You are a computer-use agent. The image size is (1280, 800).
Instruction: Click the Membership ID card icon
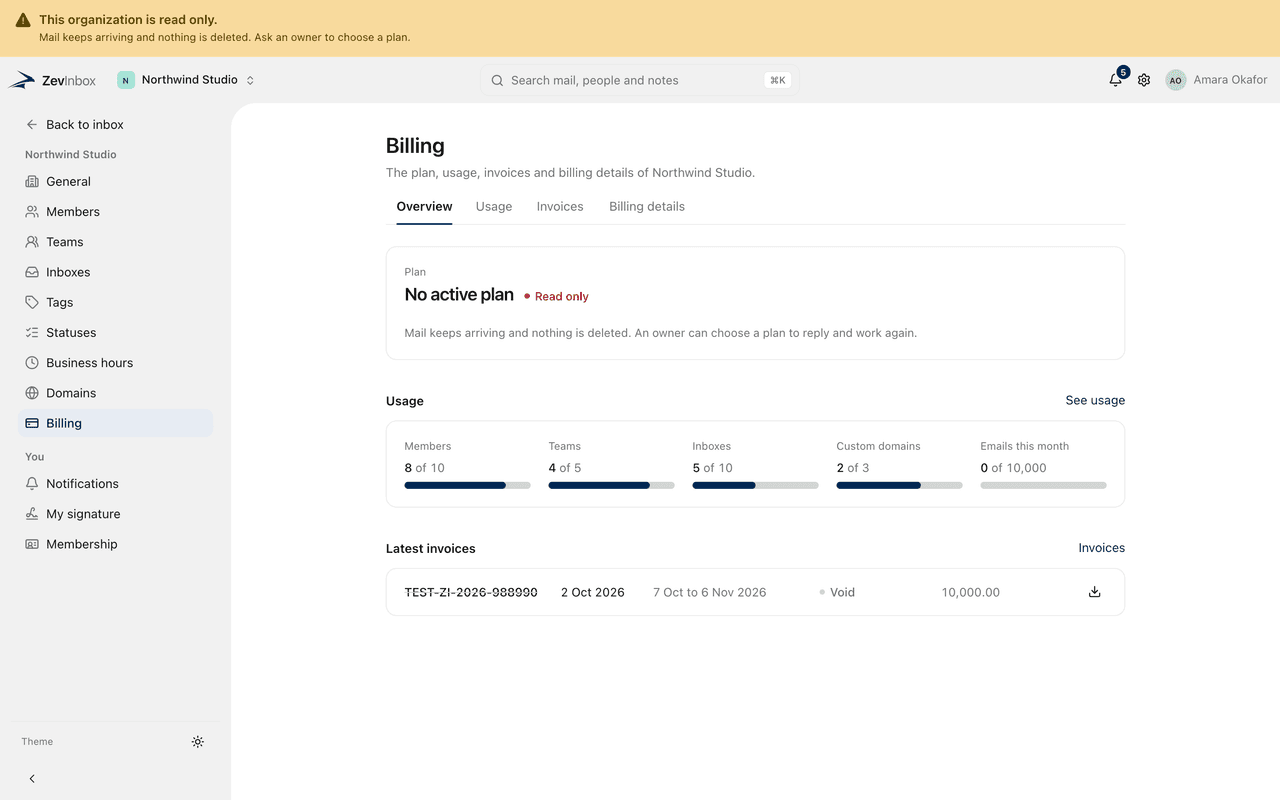pyautogui.click(x=32, y=544)
